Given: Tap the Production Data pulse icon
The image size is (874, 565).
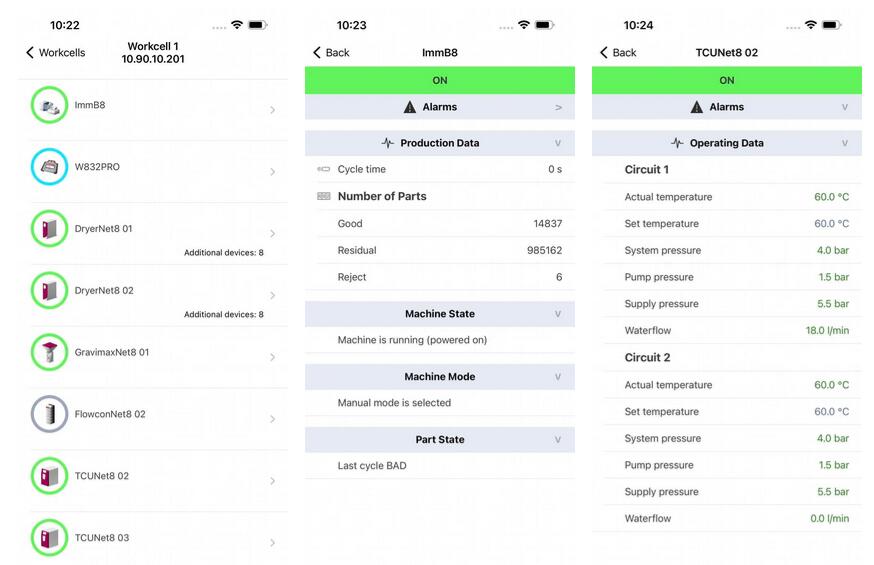Looking at the screenshot, I should [x=388, y=143].
